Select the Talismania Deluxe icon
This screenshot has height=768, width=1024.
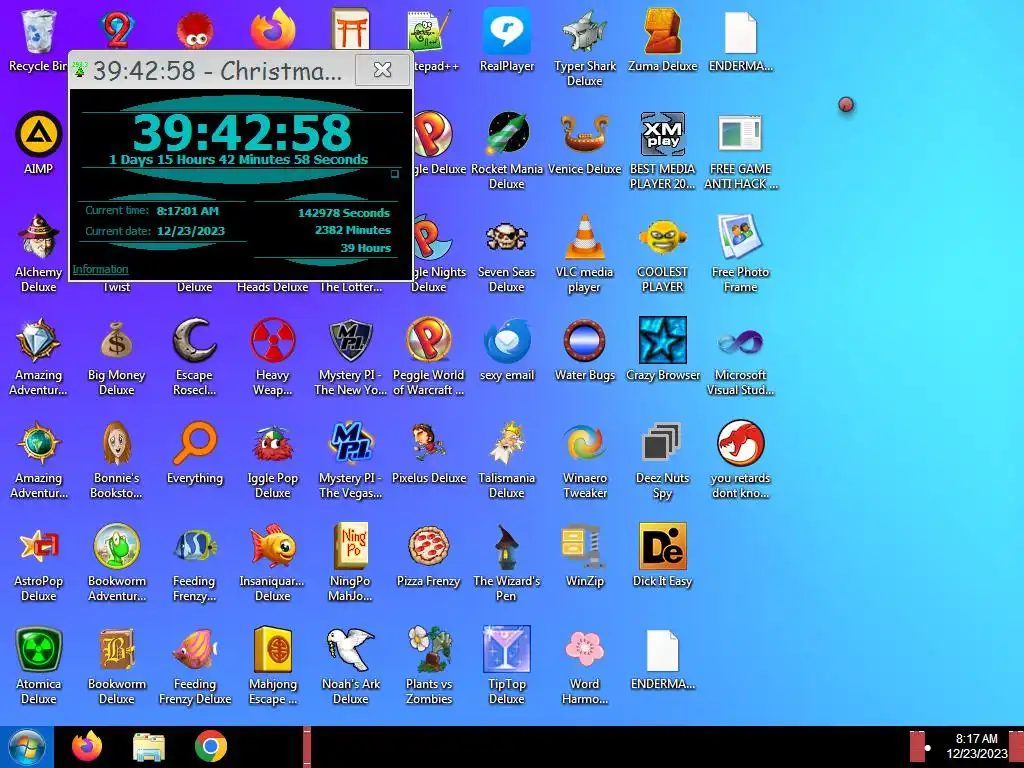[x=507, y=443]
